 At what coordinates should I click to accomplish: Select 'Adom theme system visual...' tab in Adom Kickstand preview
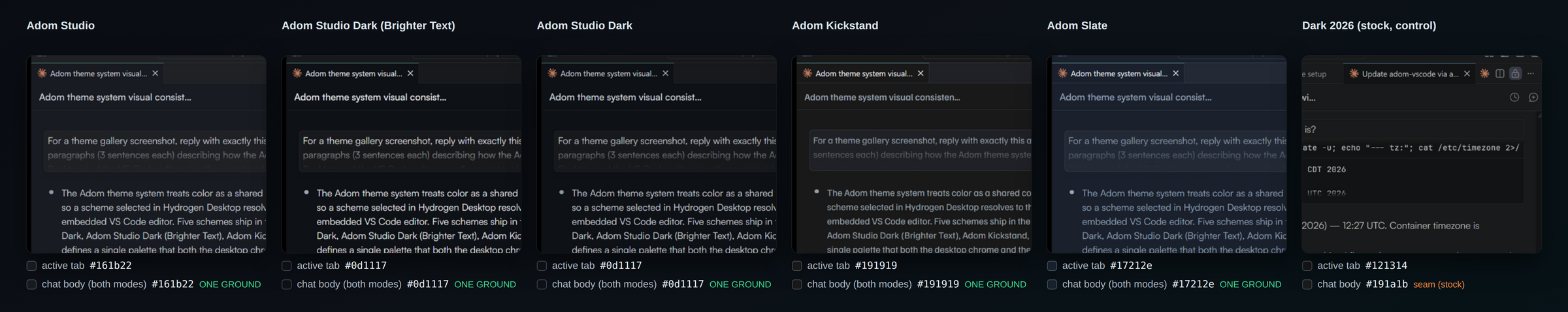(x=863, y=73)
